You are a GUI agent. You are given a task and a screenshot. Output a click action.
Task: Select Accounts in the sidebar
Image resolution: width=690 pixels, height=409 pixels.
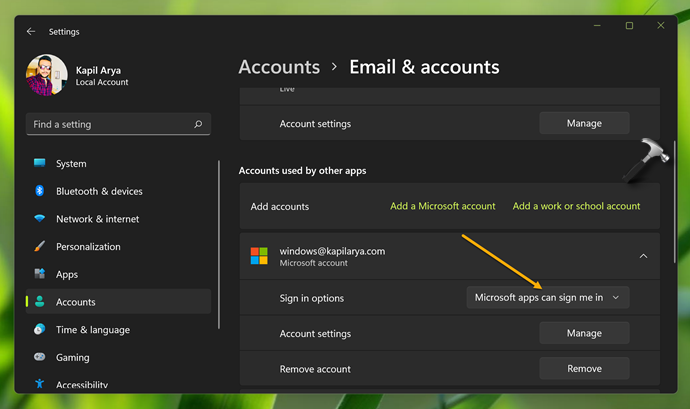[x=76, y=302]
